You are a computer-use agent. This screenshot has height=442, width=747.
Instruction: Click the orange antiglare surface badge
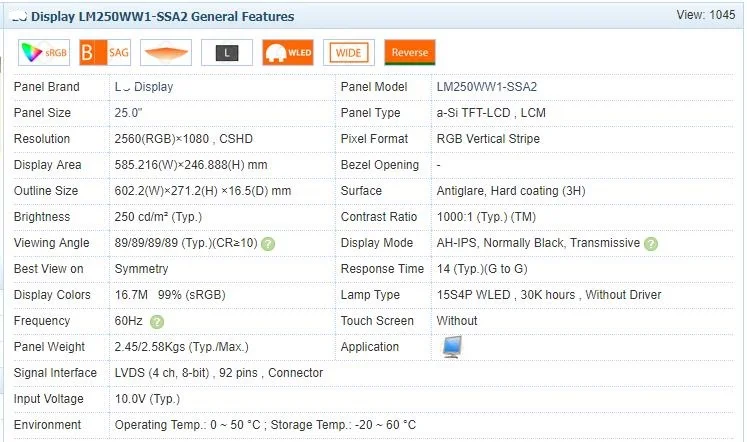pyautogui.click(x=165, y=52)
